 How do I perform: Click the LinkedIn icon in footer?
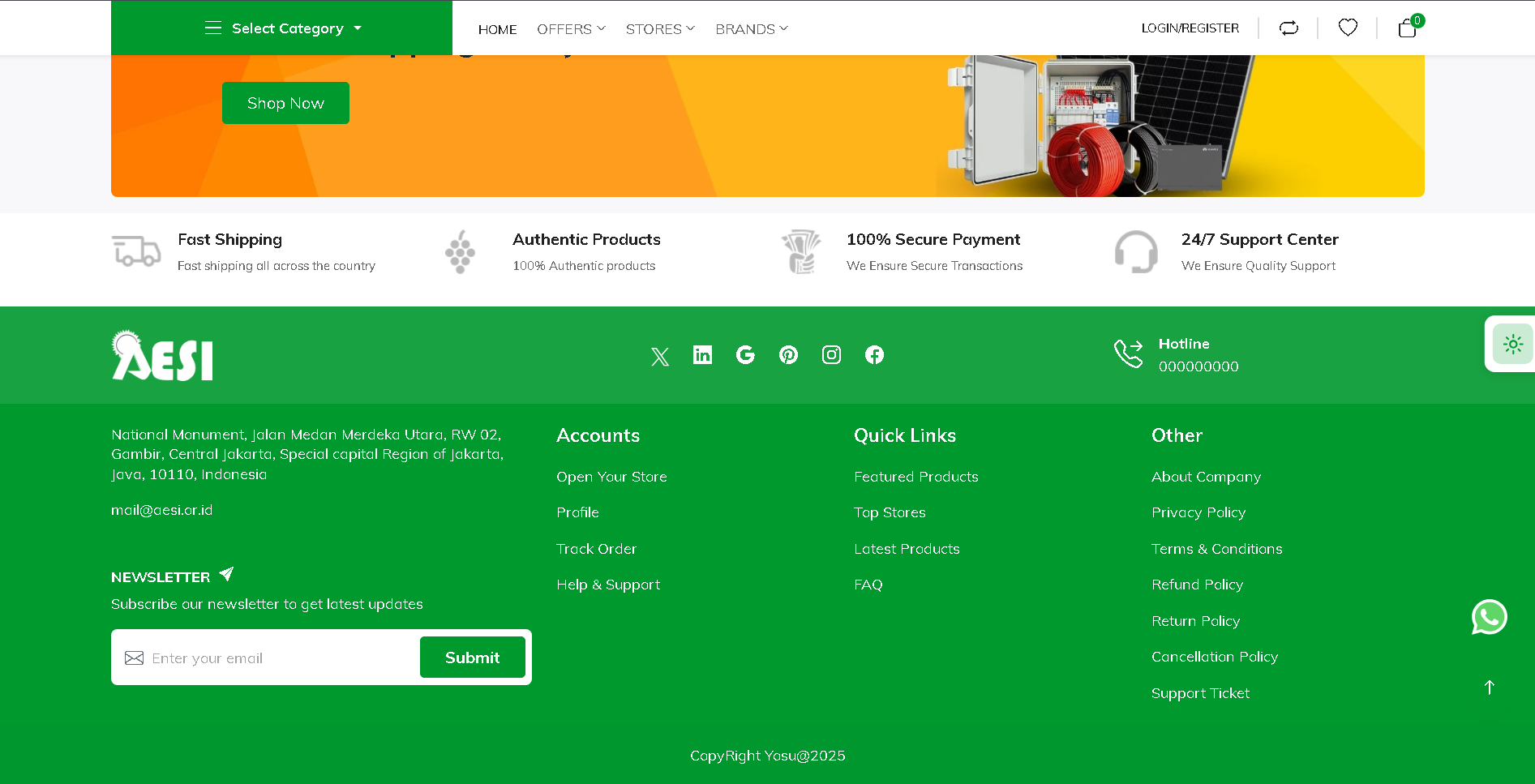coord(702,355)
